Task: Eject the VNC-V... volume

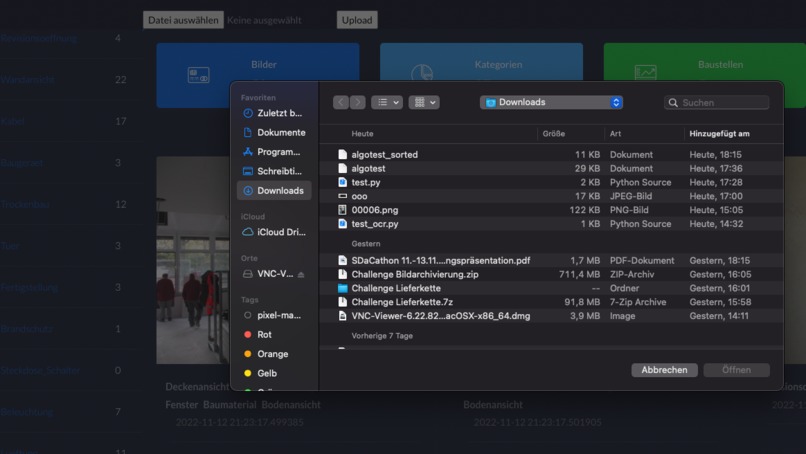Action: coord(301,275)
